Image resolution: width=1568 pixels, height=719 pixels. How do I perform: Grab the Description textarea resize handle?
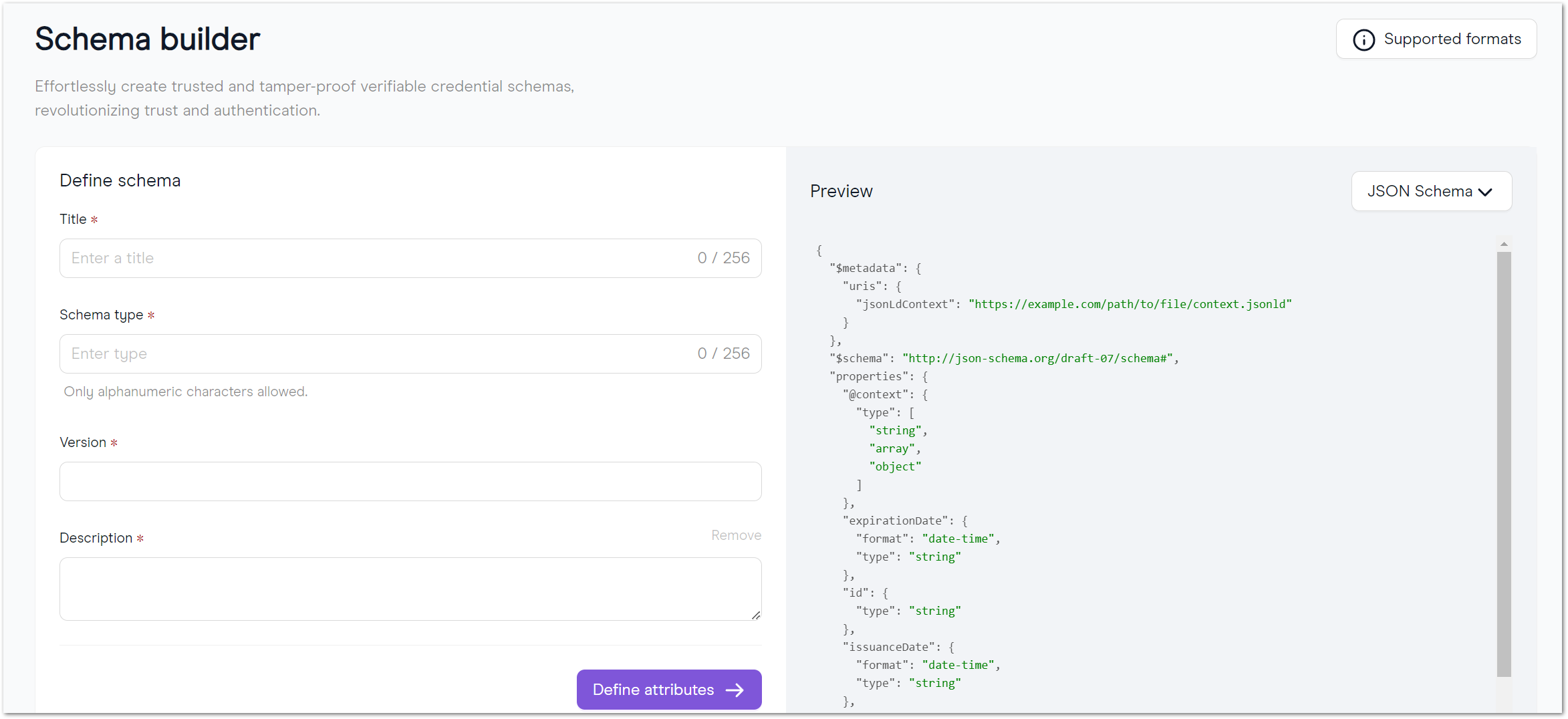point(756,615)
